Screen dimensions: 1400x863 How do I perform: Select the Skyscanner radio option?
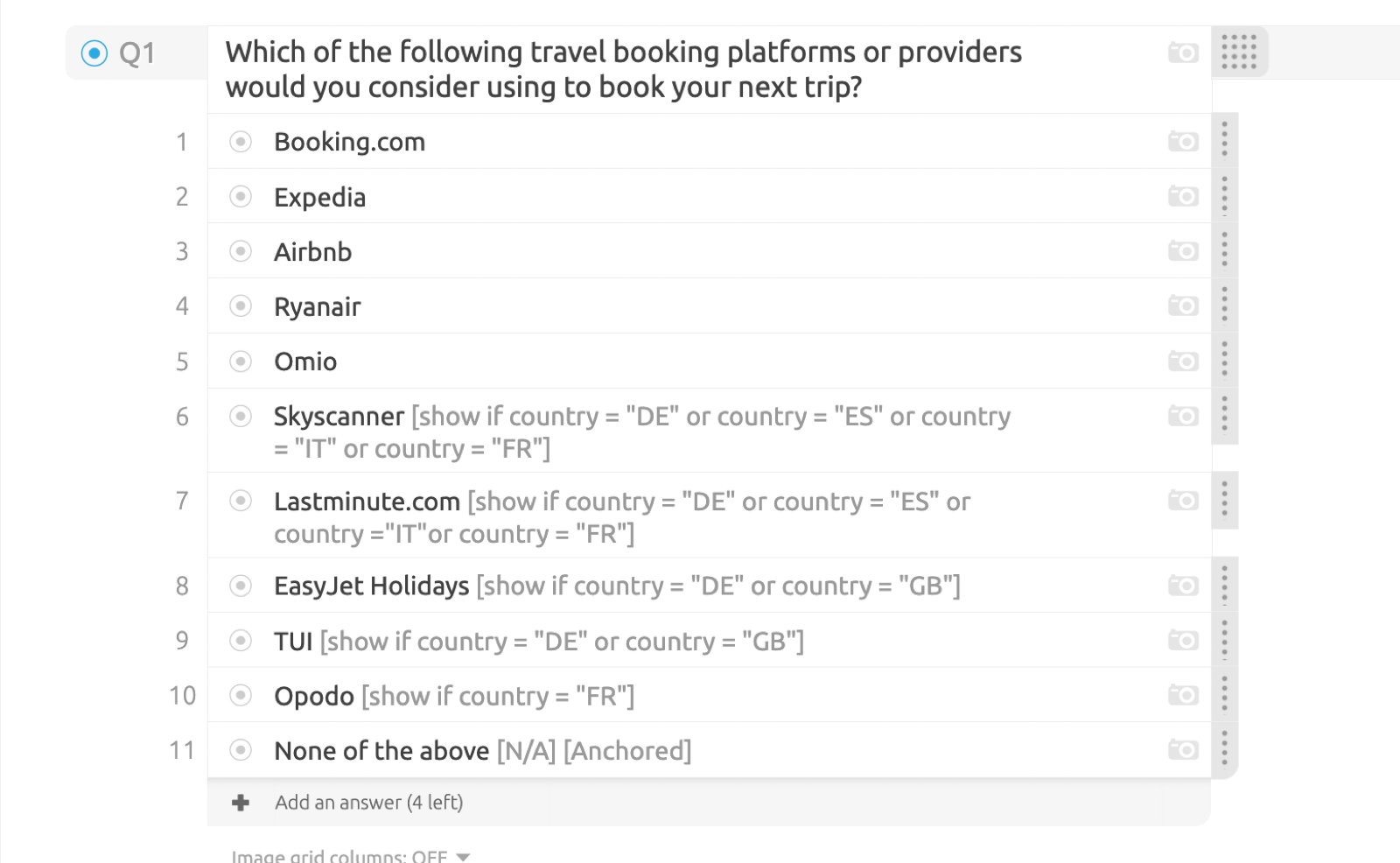(241, 416)
